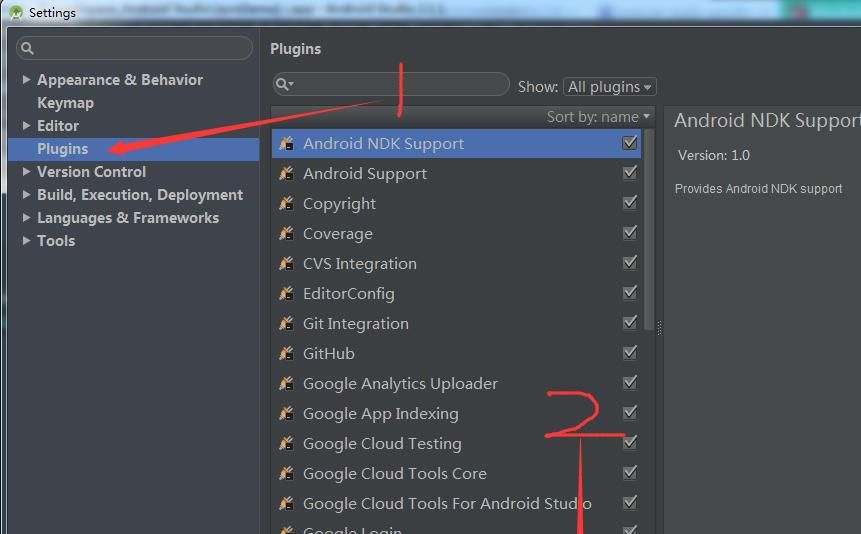This screenshot has height=534, width=861.
Task: Click the Git Integration plugin icon
Action: 286,323
